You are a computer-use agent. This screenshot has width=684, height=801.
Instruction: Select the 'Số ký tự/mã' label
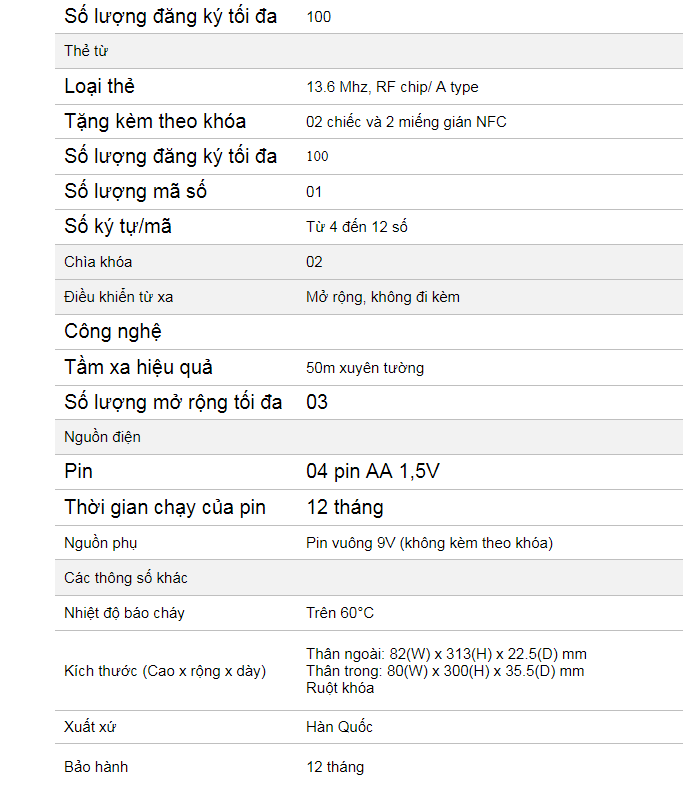[x=117, y=226]
